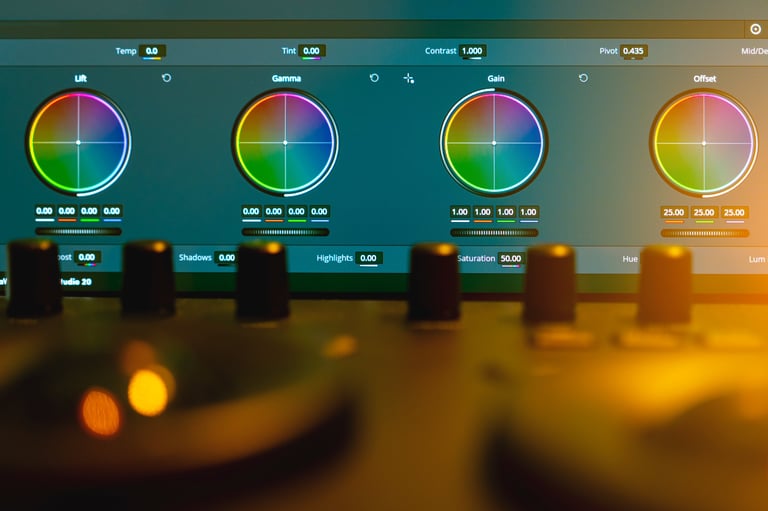Screen dimensions: 768x511
Task: Click the Lift wheel title
Action: click(x=81, y=78)
